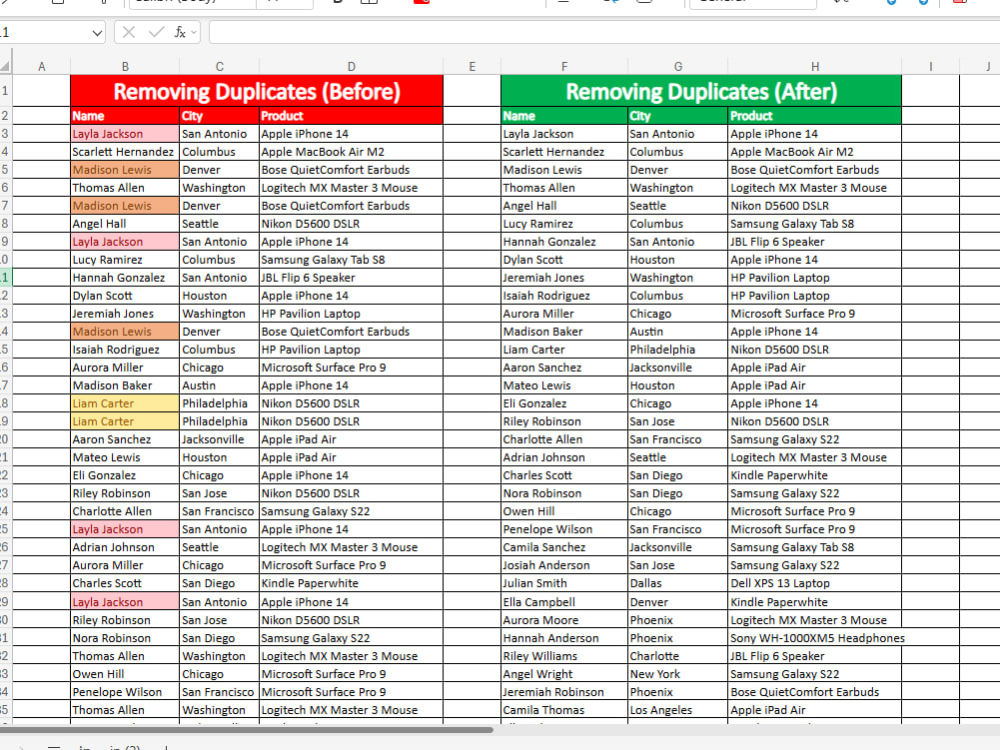1000x750 pixels.
Task: Select 'Scarlett Hernandez' in column F
Action: 564,152
